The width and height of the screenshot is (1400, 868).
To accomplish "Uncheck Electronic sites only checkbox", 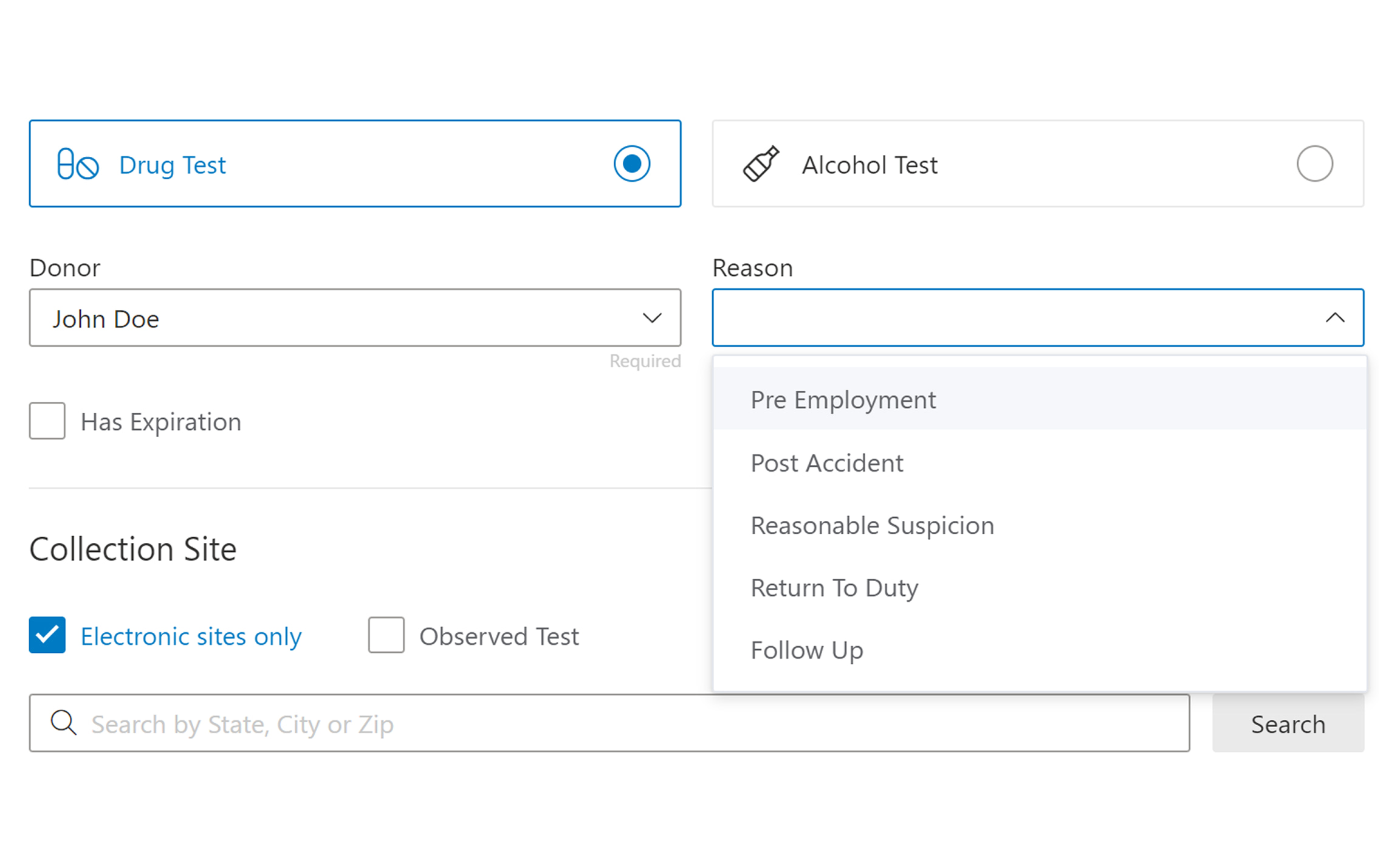I will [x=47, y=635].
